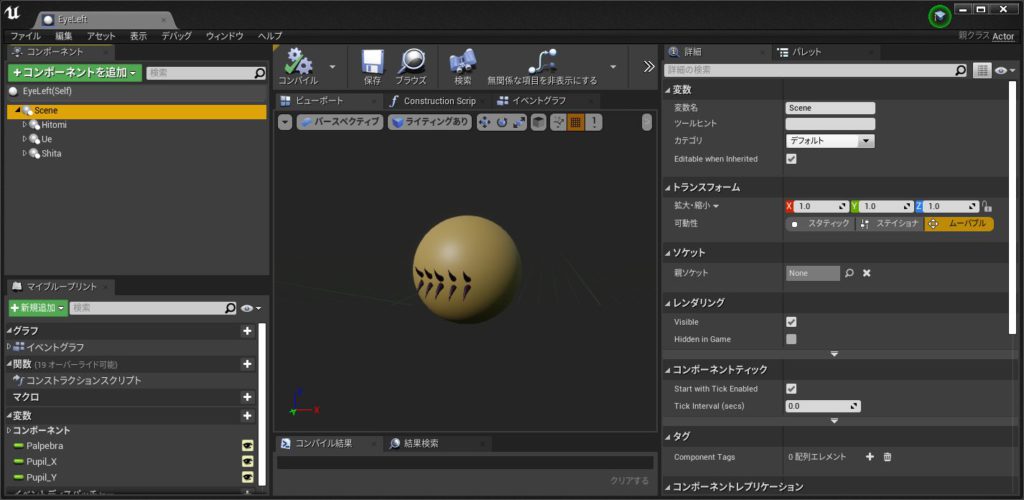Clear the parent socket with X icon
This screenshot has width=1024, height=500.
(x=867, y=273)
